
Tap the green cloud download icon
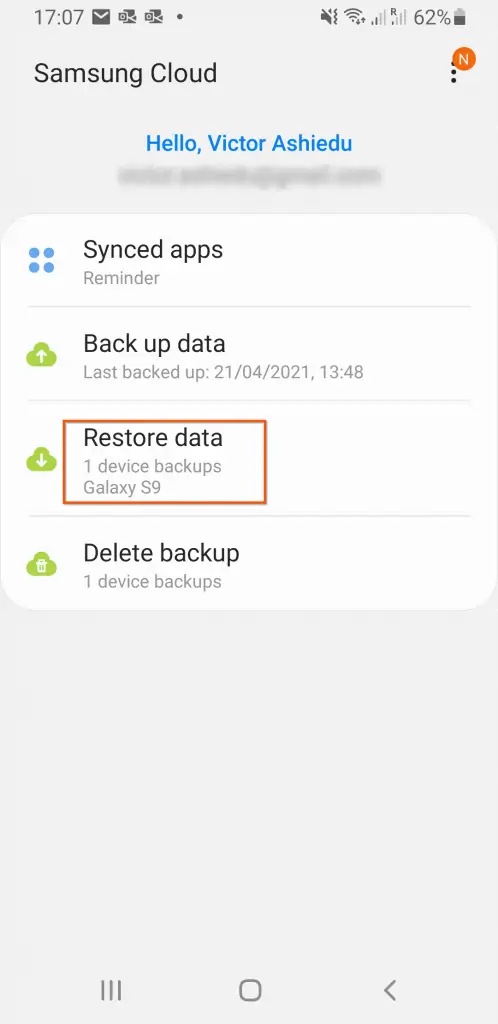[x=42, y=460]
